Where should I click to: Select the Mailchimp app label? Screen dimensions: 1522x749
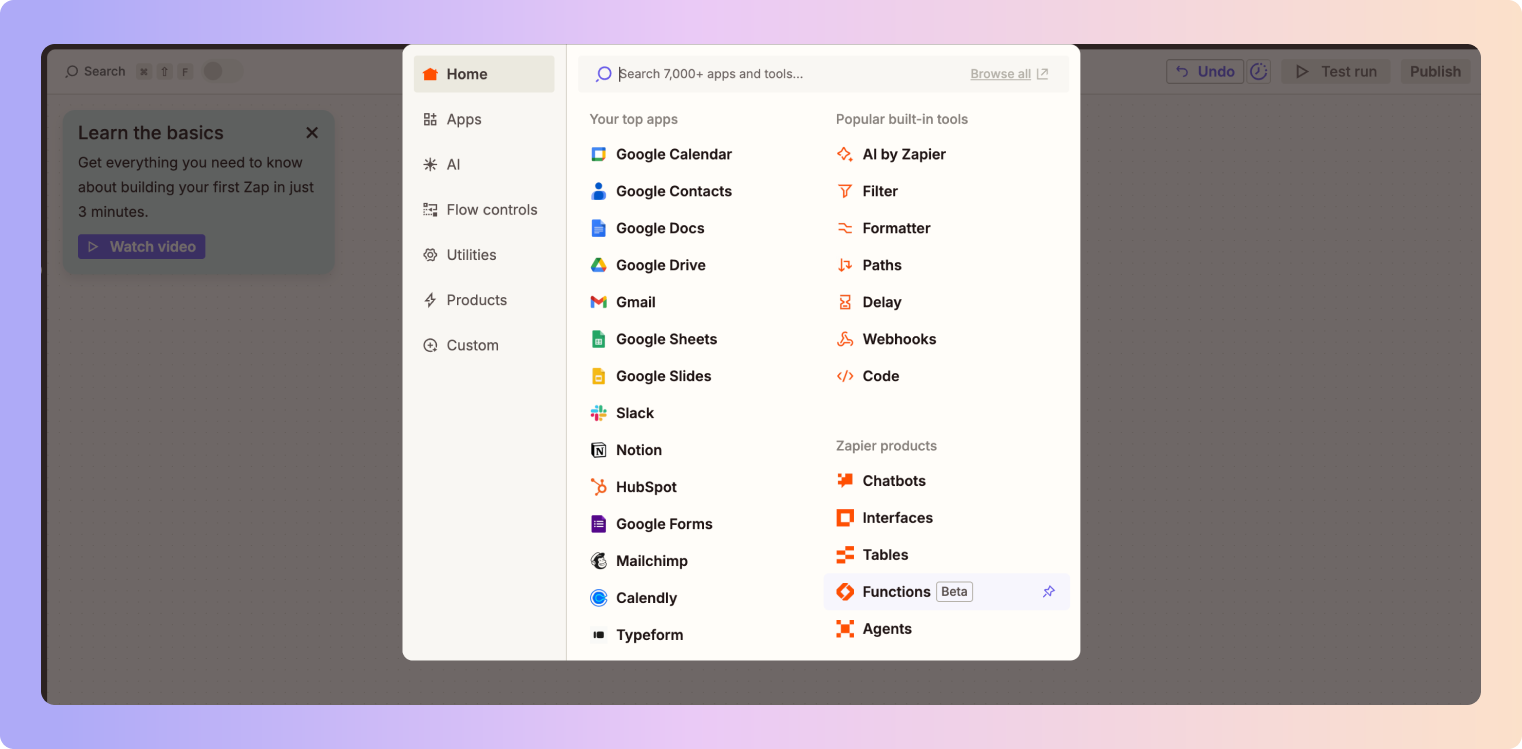[652, 561]
